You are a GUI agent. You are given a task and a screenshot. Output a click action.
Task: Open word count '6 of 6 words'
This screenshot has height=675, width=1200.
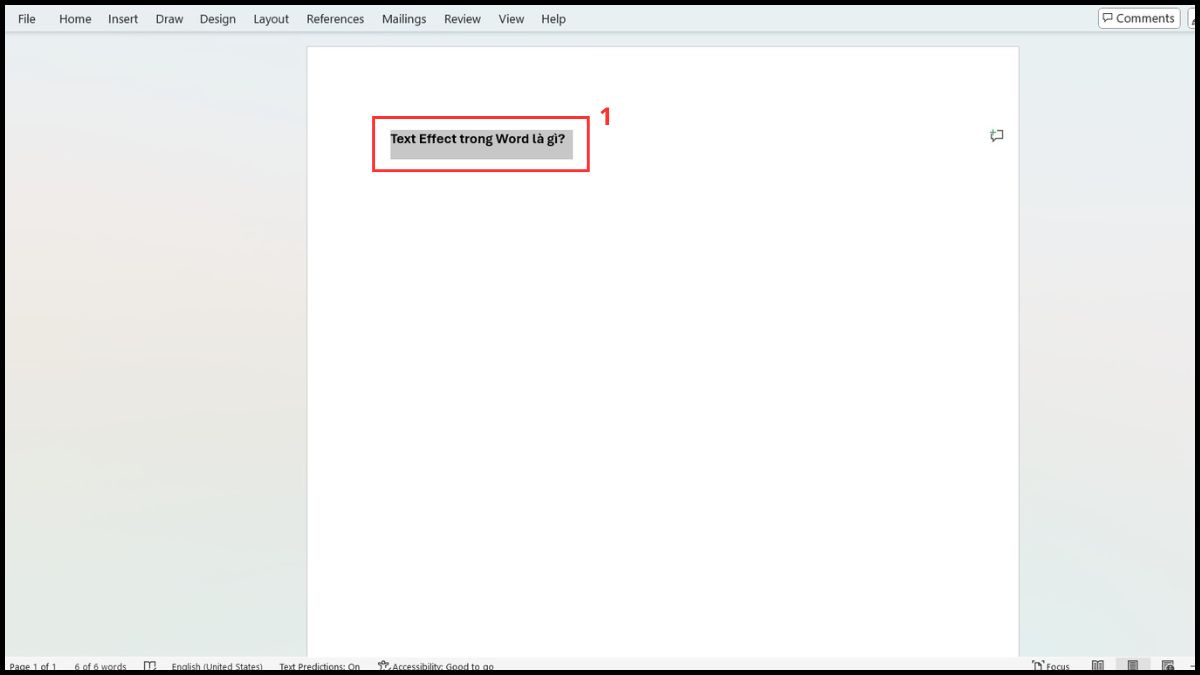point(100,667)
